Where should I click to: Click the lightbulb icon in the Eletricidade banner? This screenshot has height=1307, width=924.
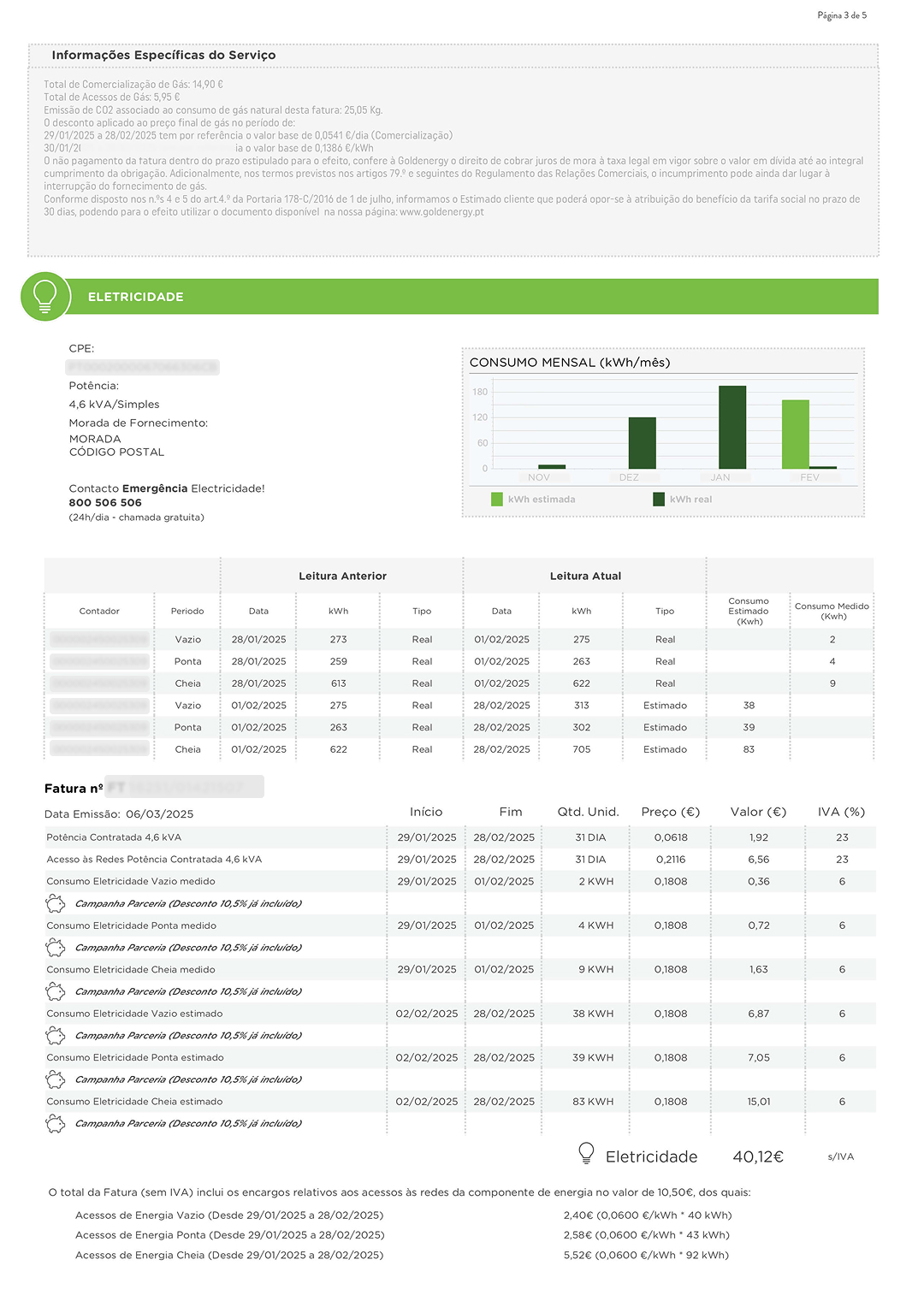click(44, 296)
